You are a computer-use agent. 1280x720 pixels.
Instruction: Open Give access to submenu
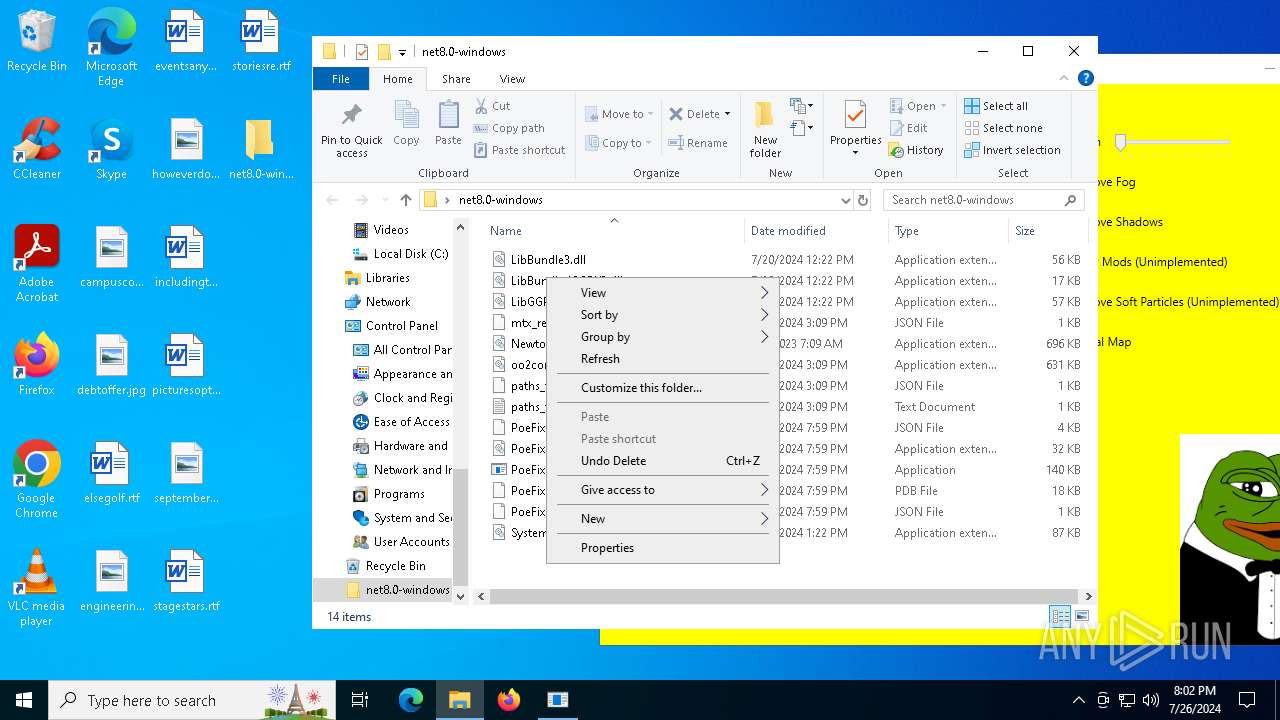663,490
